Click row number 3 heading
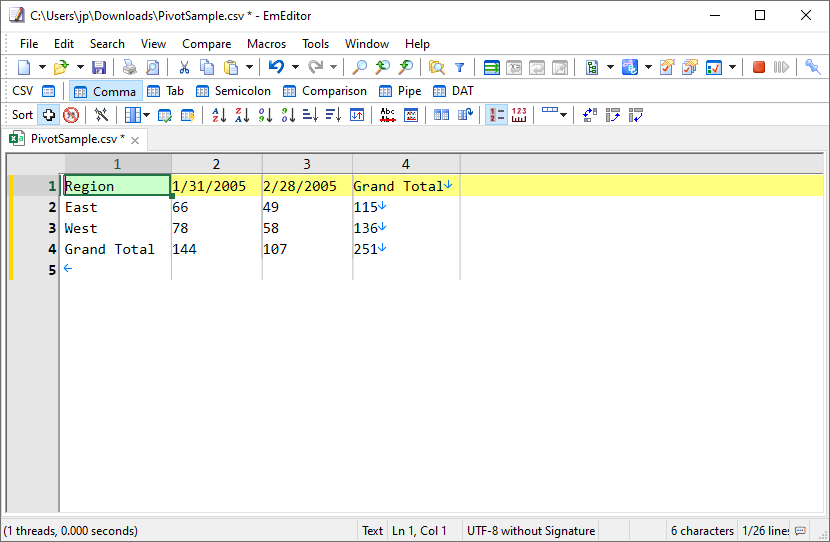Viewport: 830px width, 542px height. point(52,228)
